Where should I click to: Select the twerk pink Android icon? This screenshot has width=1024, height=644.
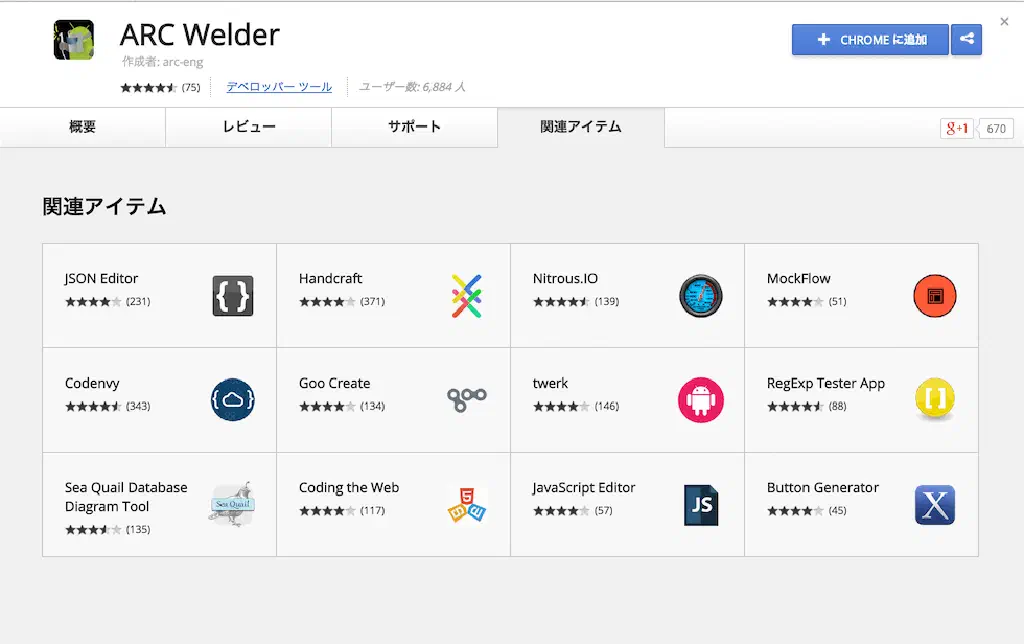click(700, 400)
